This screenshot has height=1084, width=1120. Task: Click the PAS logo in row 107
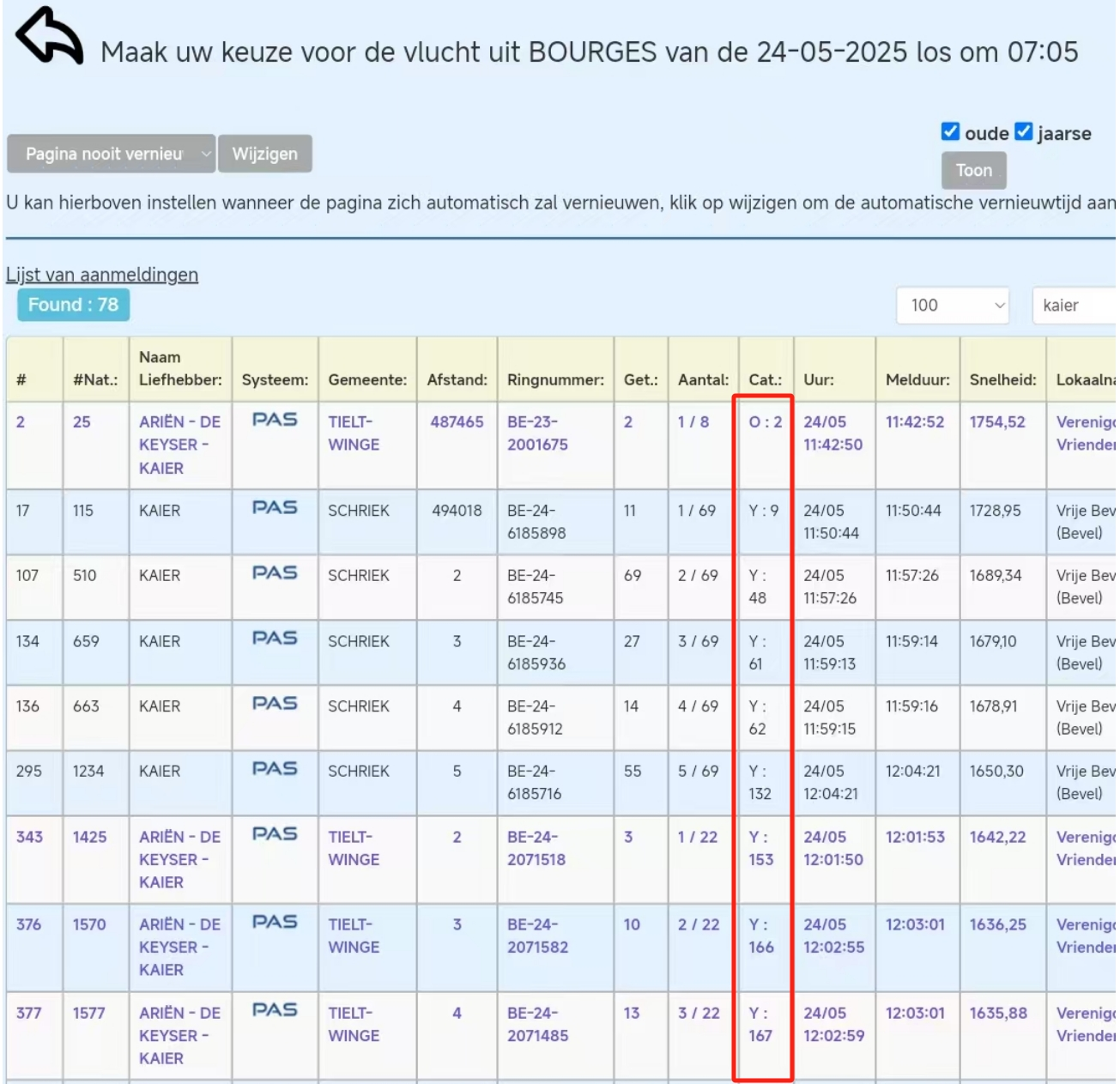click(275, 573)
